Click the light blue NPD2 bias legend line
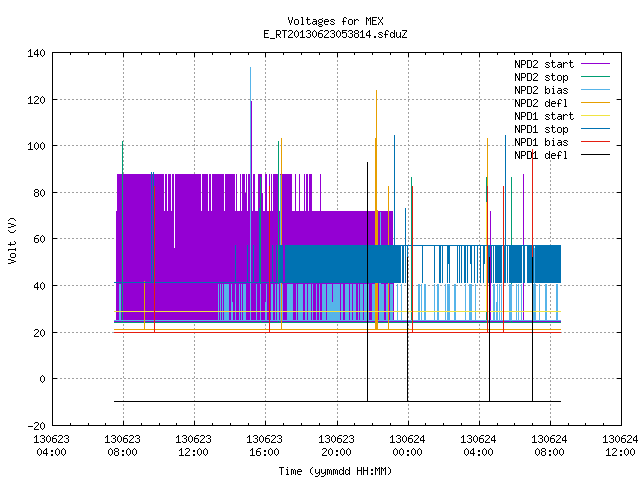Image resolution: width=640 pixels, height=480 pixels. 595,90
